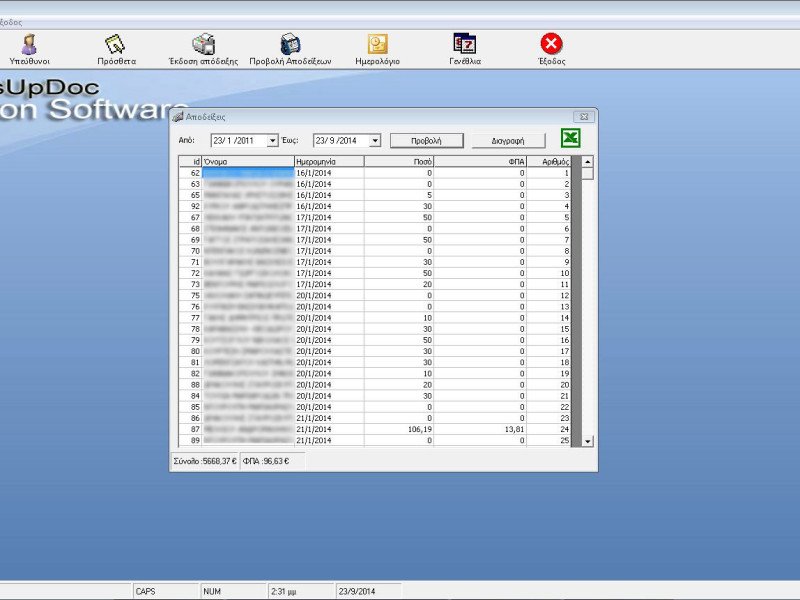Select the row with id 92
Viewport: 800px width, 600px height.
(375, 206)
